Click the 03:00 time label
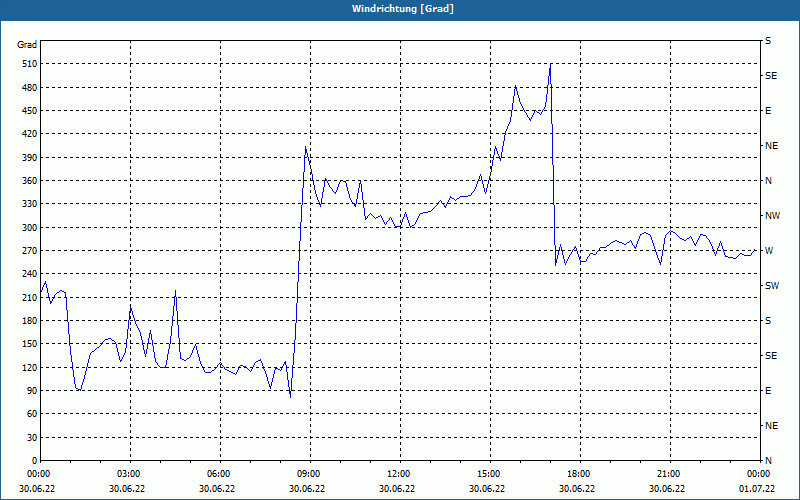800x500 pixels. pos(131,474)
